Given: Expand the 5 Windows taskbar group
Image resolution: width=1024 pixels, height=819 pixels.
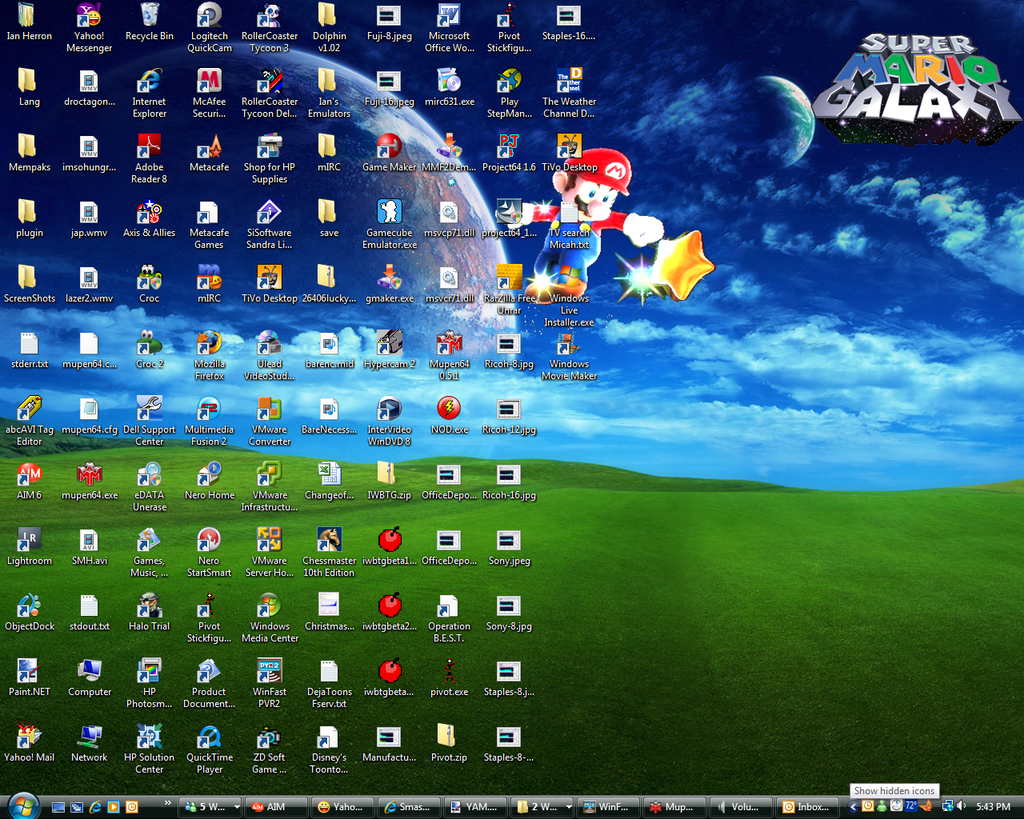Looking at the screenshot, I should (x=212, y=807).
